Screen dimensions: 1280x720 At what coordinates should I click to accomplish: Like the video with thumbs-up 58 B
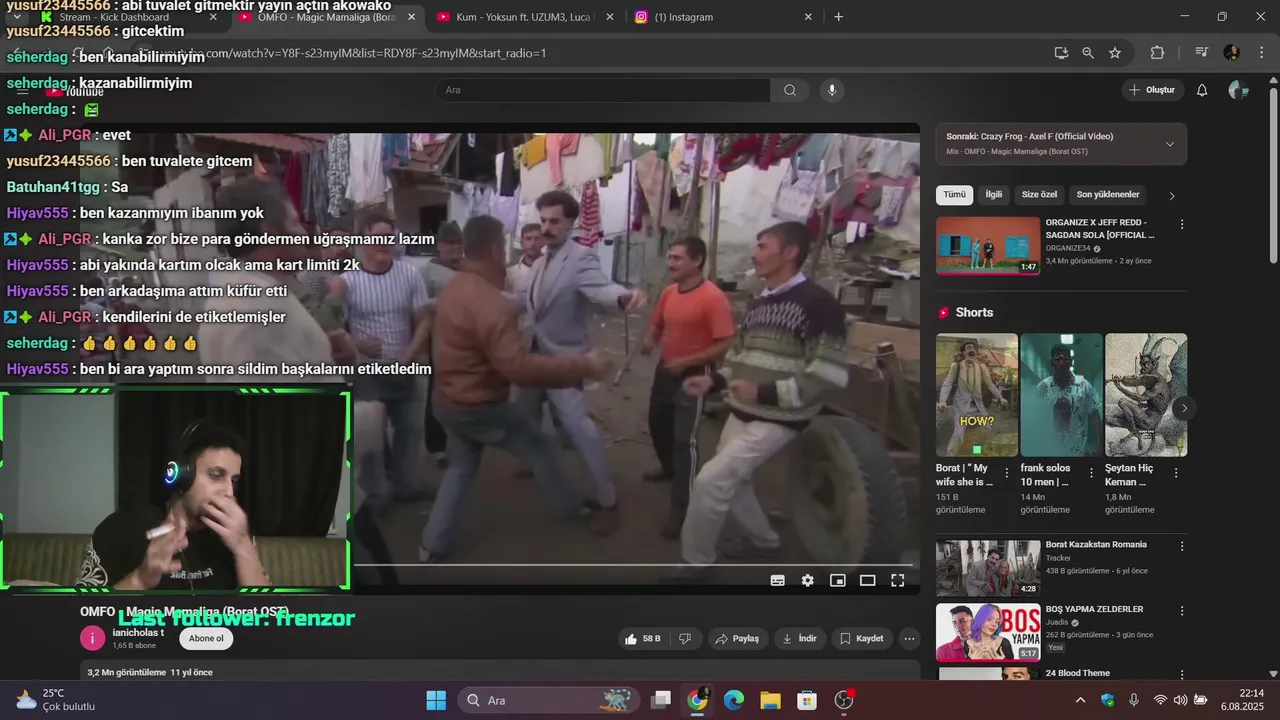point(642,638)
